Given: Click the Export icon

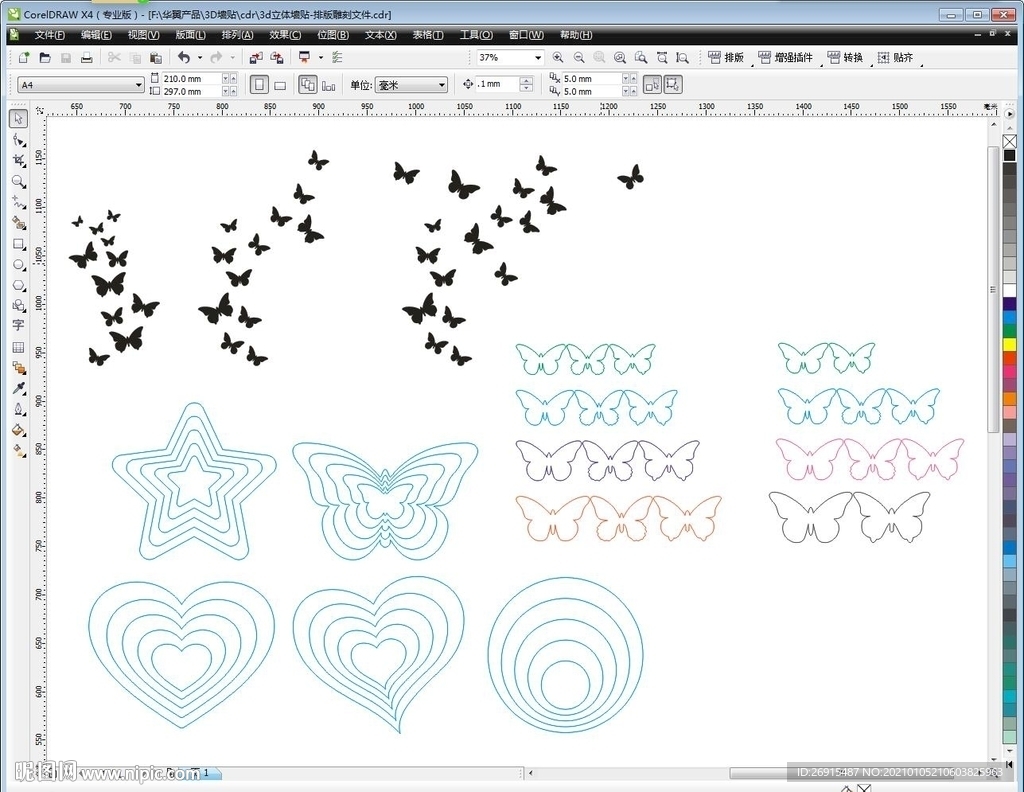Looking at the screenshot, I should coord(277,57).
